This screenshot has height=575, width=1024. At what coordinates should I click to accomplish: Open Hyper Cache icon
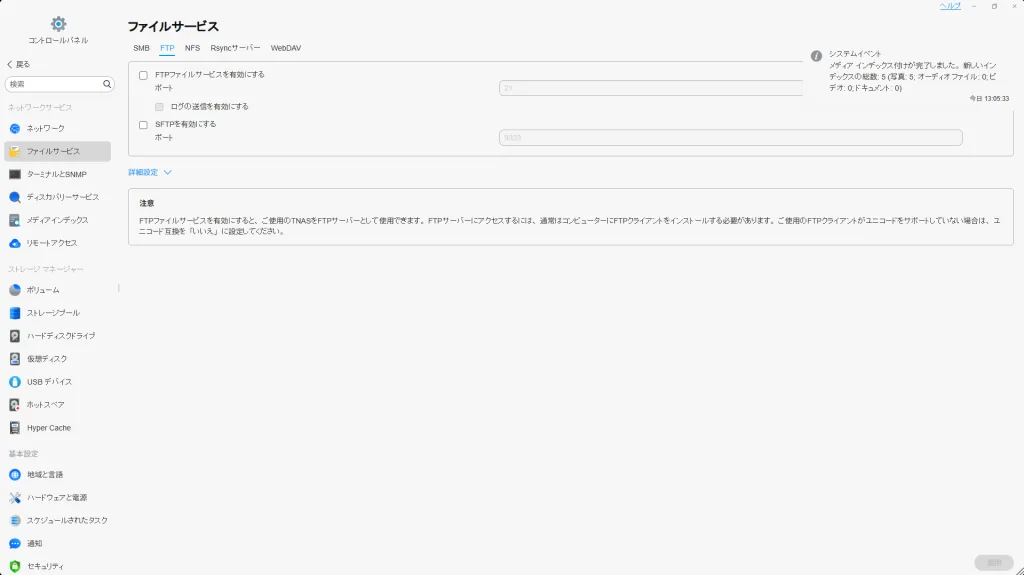point(14,428)
